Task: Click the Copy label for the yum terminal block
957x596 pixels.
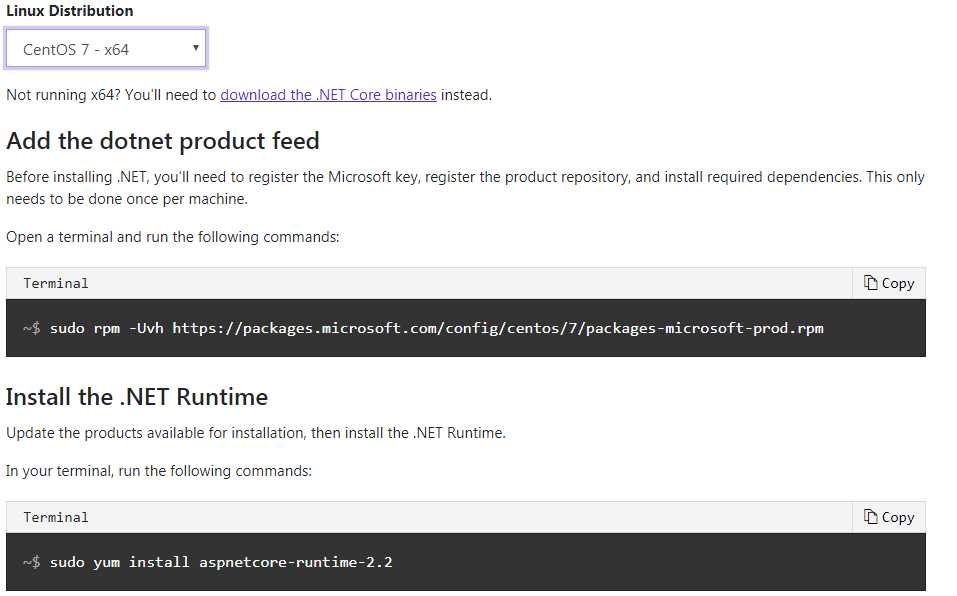Action: [898, 518]
